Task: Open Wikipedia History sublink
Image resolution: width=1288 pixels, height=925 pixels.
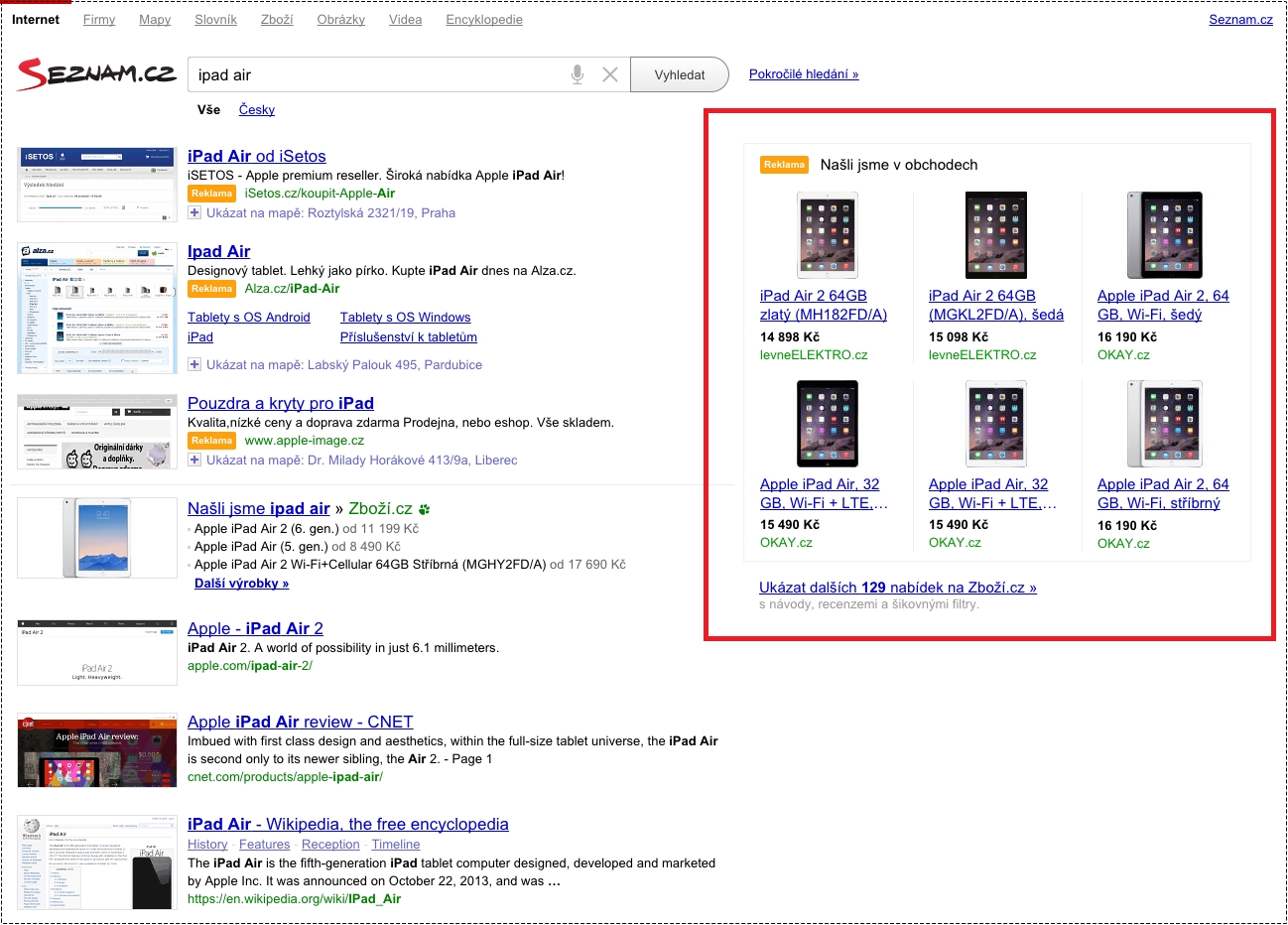Action: [x=207, y=845]
